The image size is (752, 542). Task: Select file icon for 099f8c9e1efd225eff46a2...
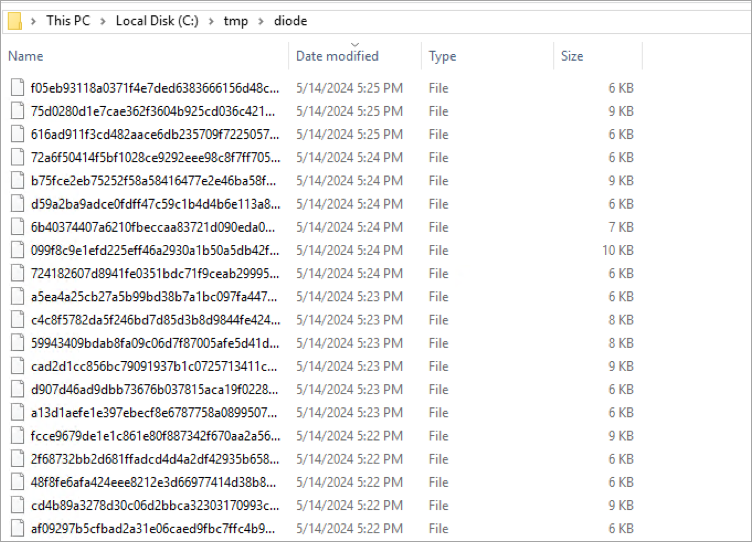click(x=18, y=250)
